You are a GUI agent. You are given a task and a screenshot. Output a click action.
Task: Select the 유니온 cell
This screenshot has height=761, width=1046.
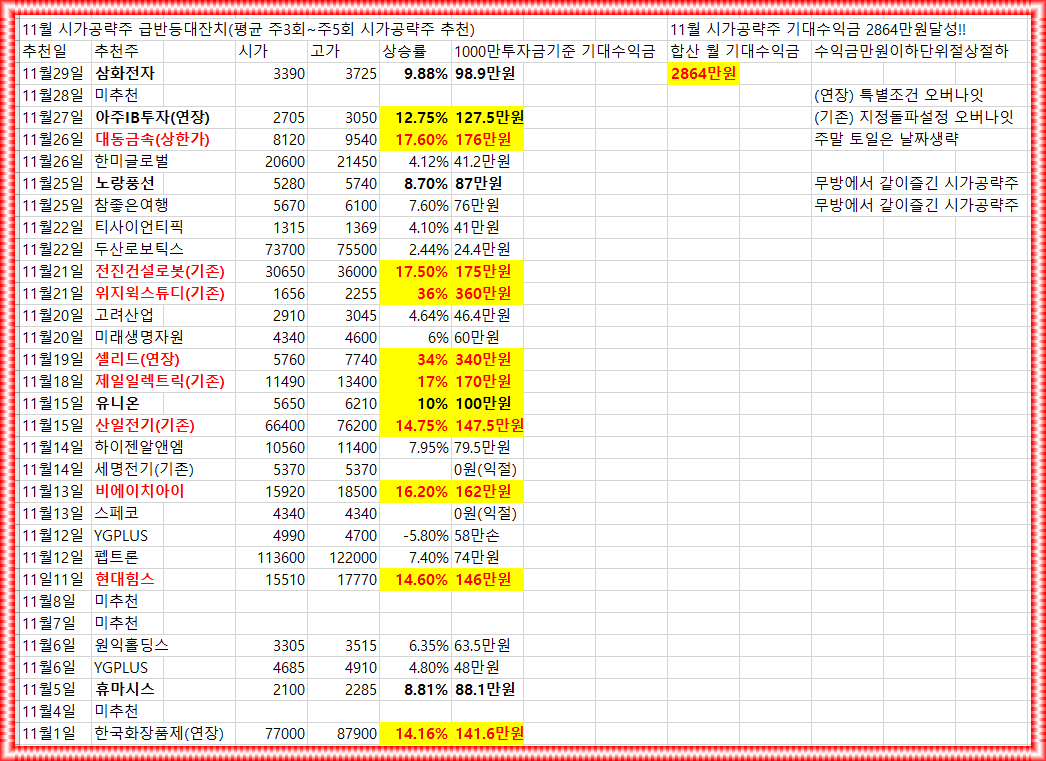pos(127,404)
